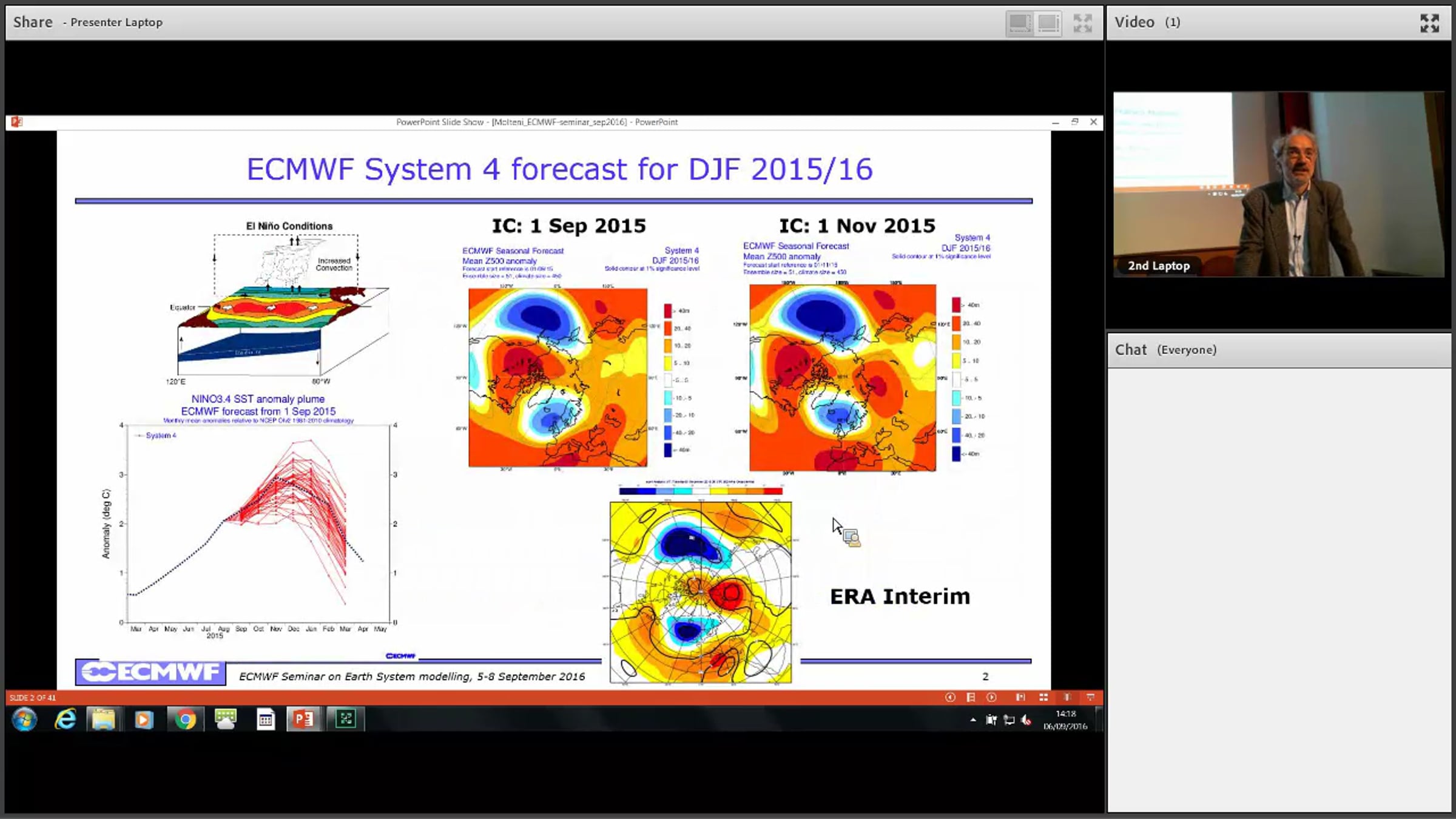1456x819 pixels.
Task: Open Windows Media Player from the taskbar
Action: (144, 720)
